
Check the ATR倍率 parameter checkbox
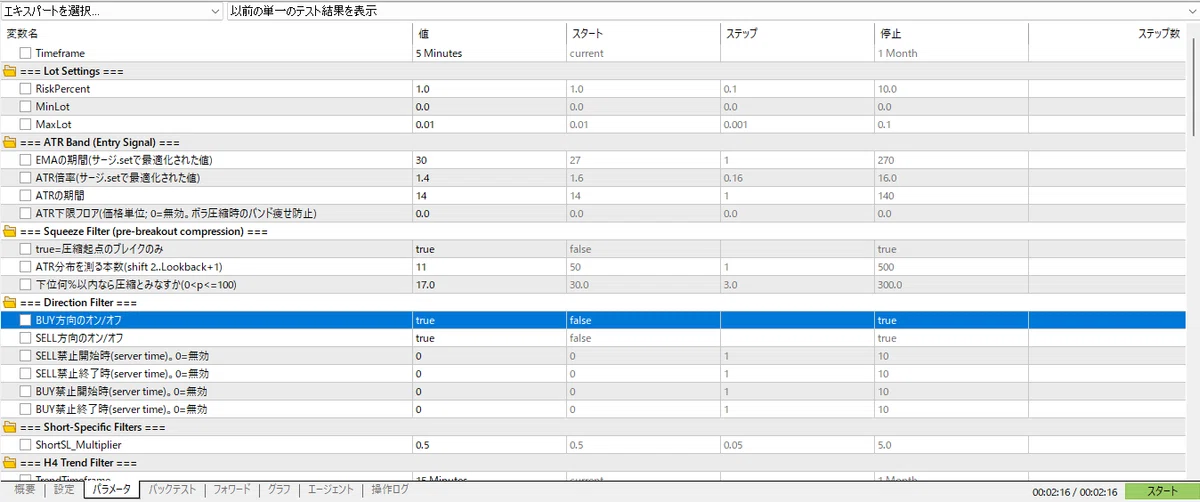tap(26, 178)
